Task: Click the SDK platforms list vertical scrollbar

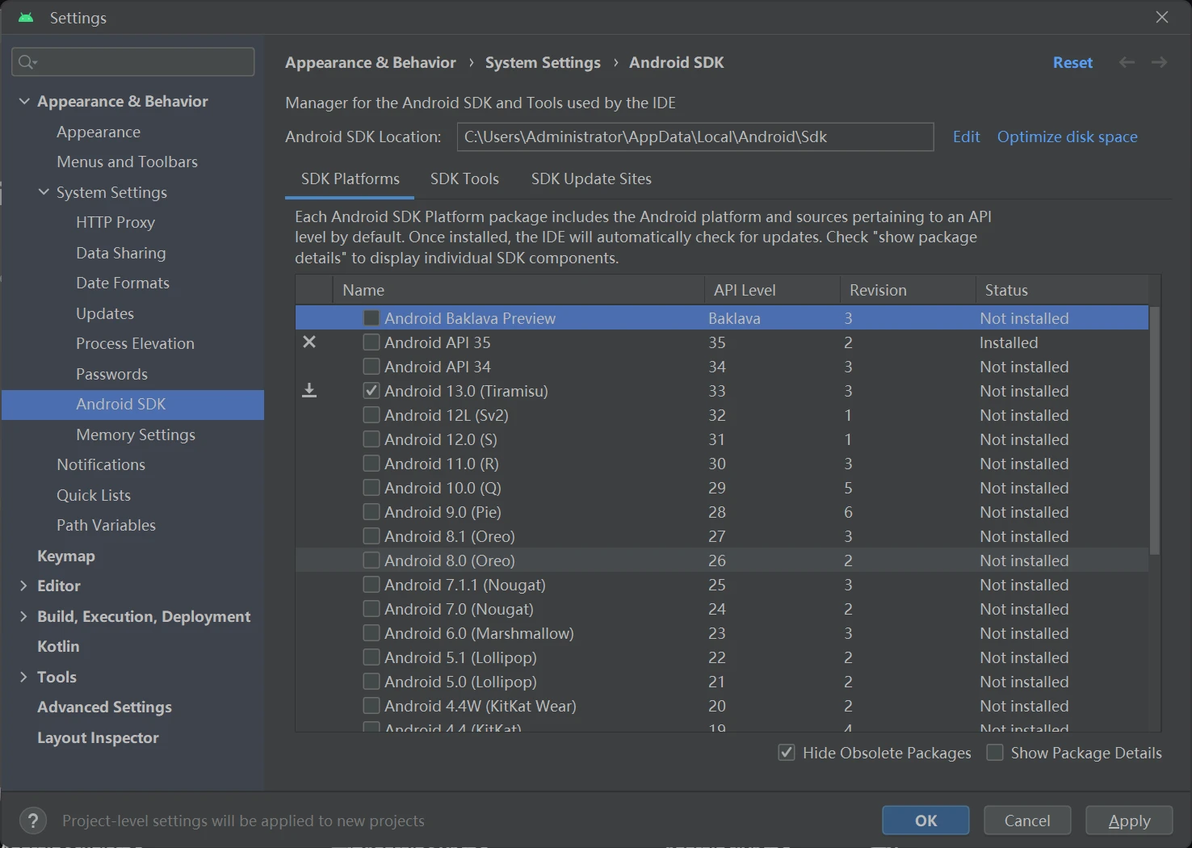Action: pos(1155,430)
